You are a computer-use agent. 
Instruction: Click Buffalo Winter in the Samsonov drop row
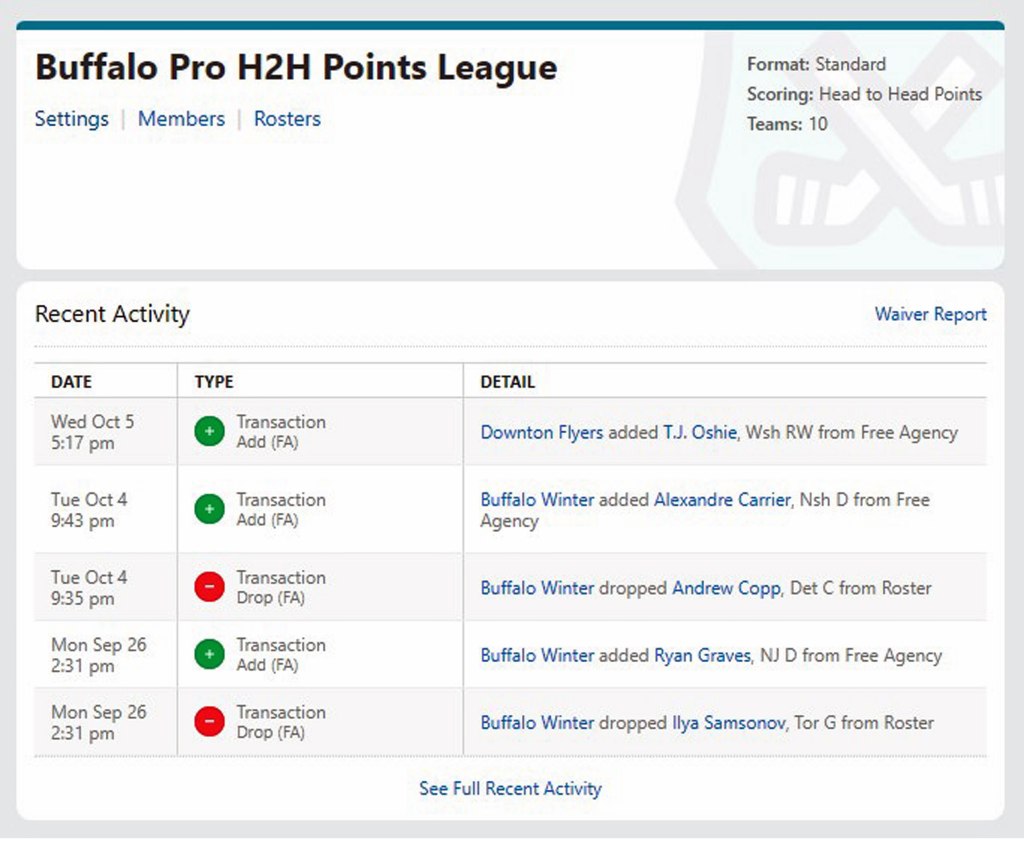(537, 722)
